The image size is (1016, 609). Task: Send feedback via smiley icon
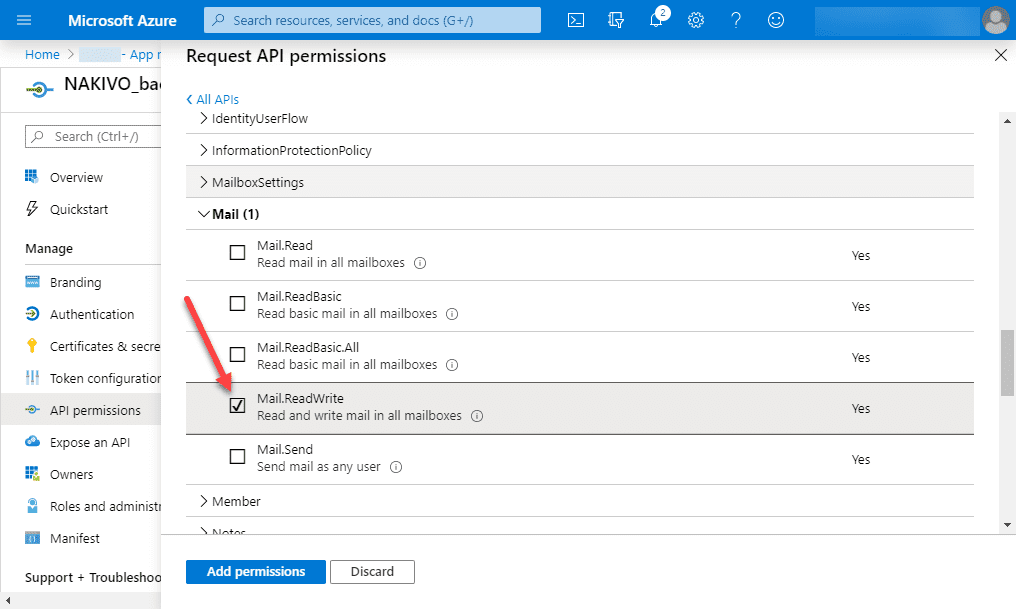click(x=776, y=20)
